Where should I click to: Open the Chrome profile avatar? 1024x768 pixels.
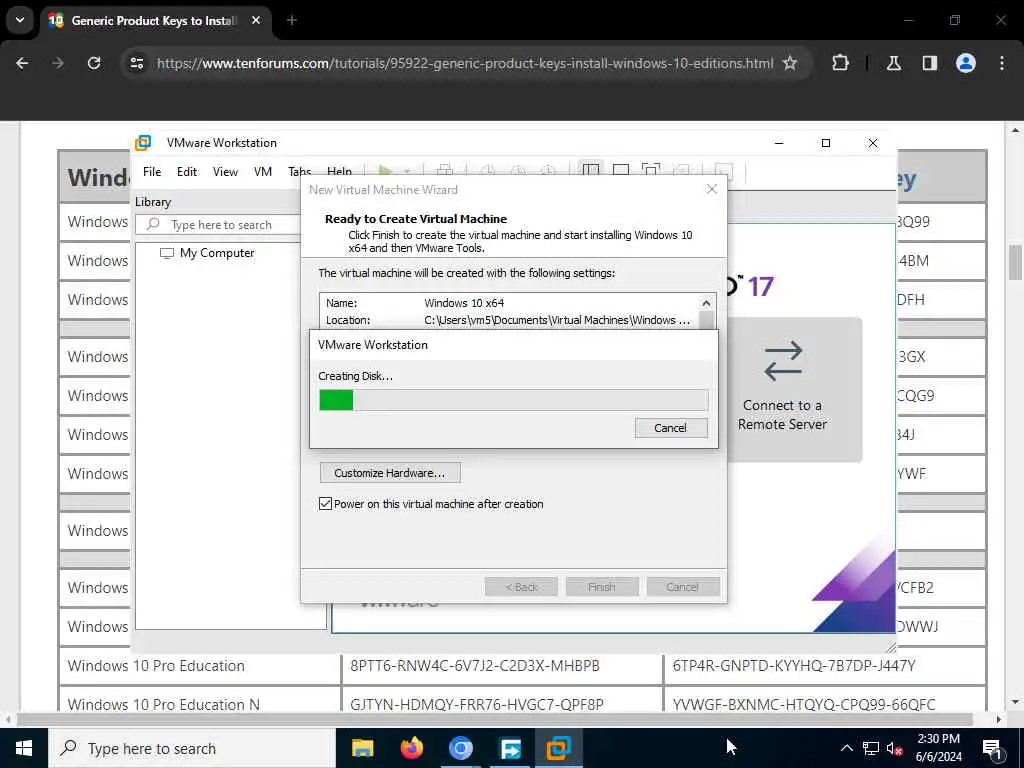tap(966, 63)
